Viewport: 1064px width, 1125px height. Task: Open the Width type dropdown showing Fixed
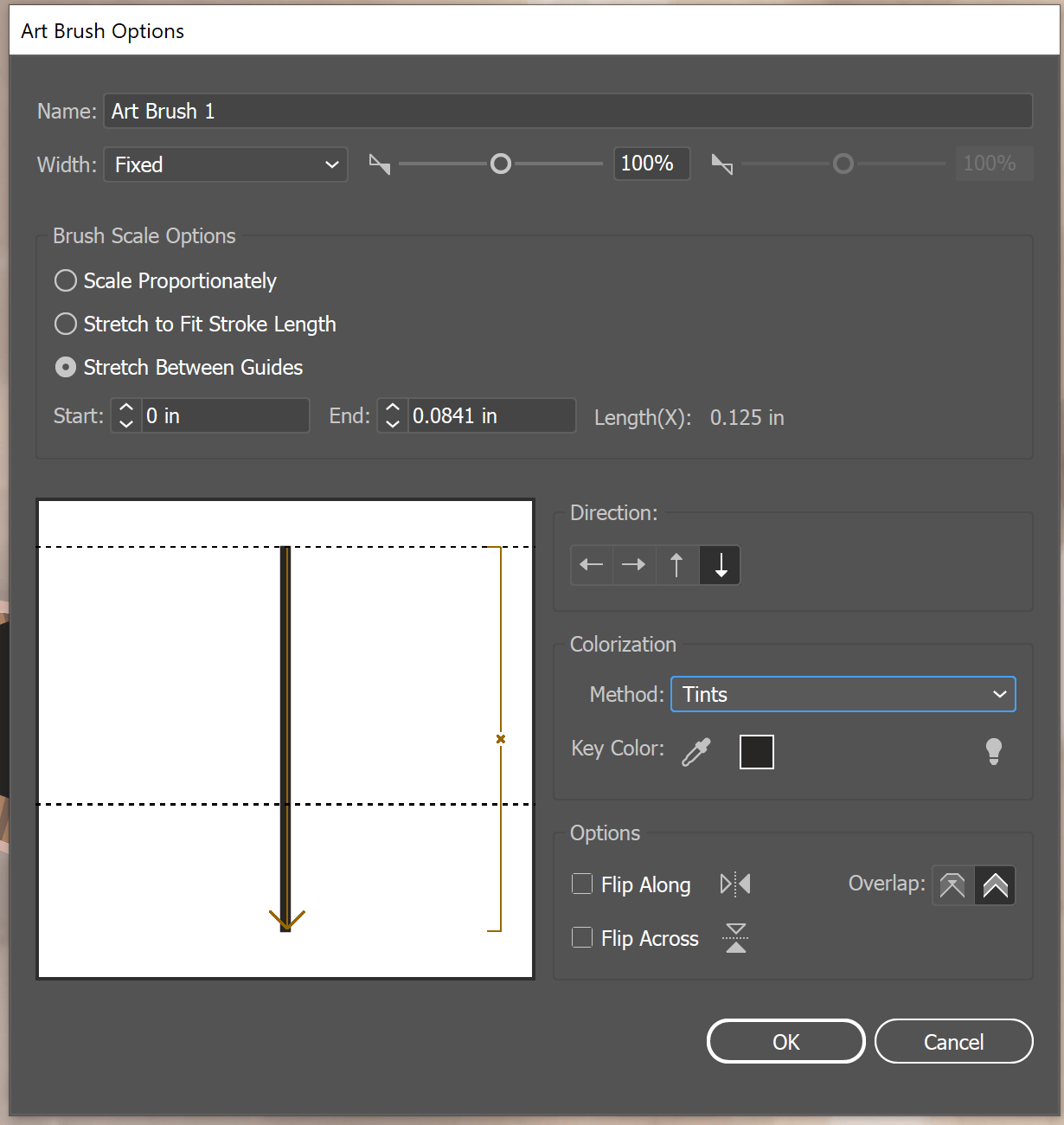225,164
